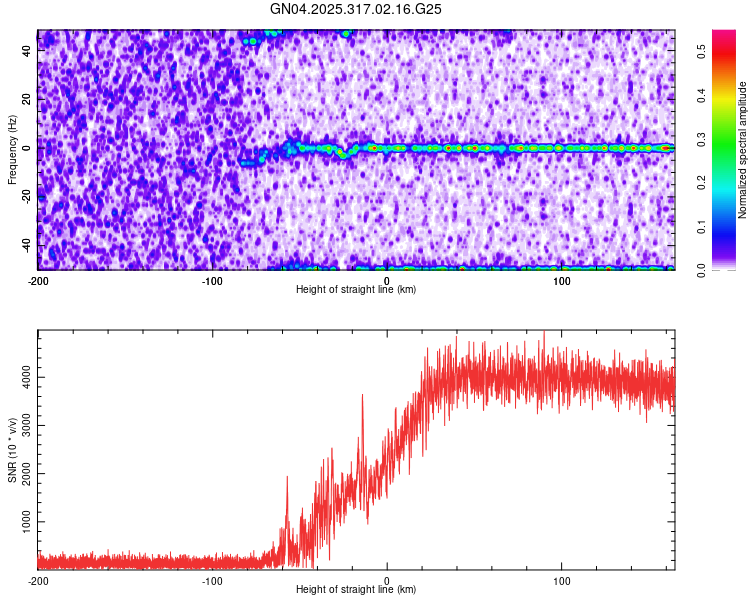Click the 'SNR (10 * v/v)' axis label
The width and height of the screenshot is (750, 600).
[x=12, y=450]
